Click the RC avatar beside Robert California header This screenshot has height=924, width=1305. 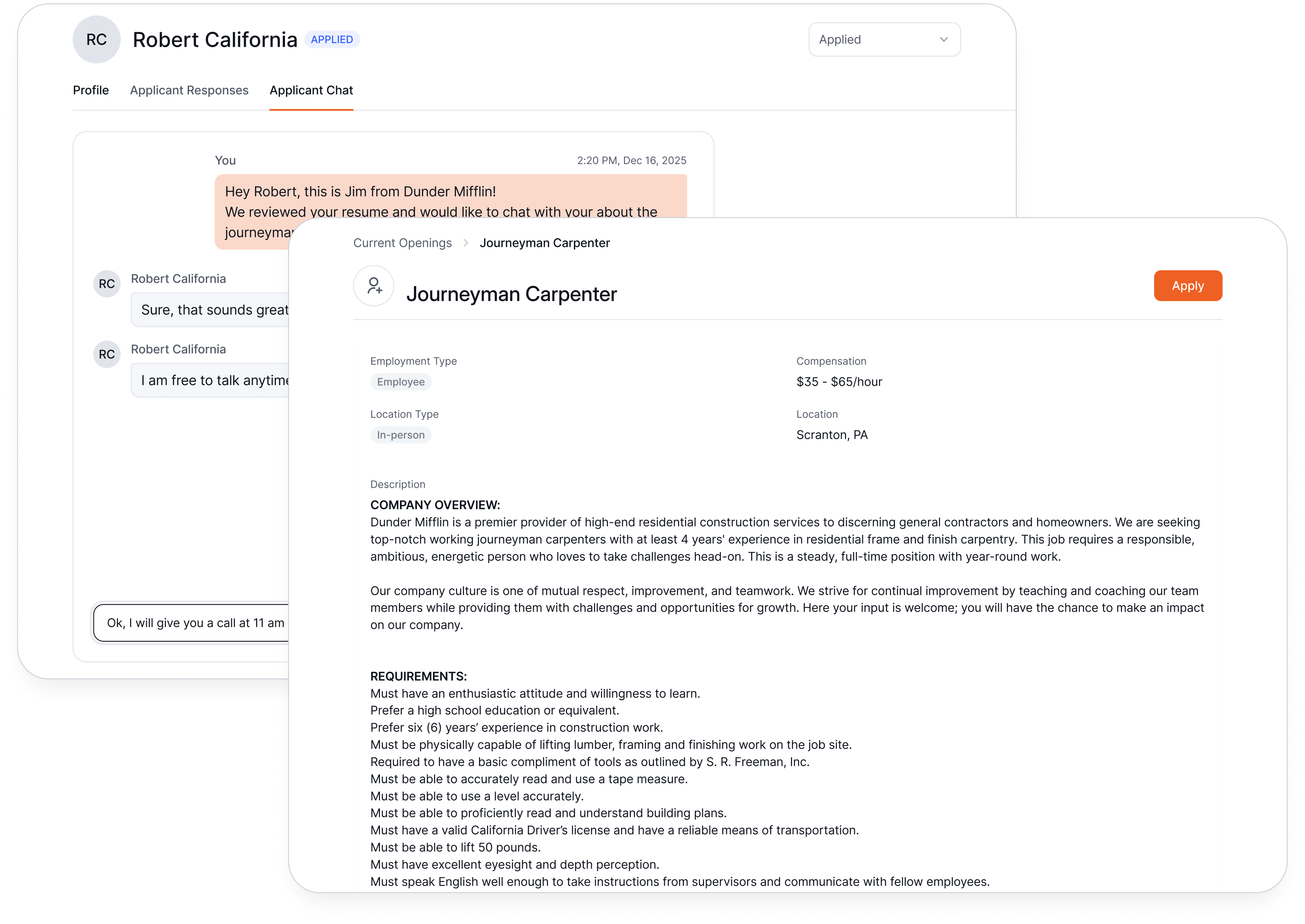pos(96,39)
